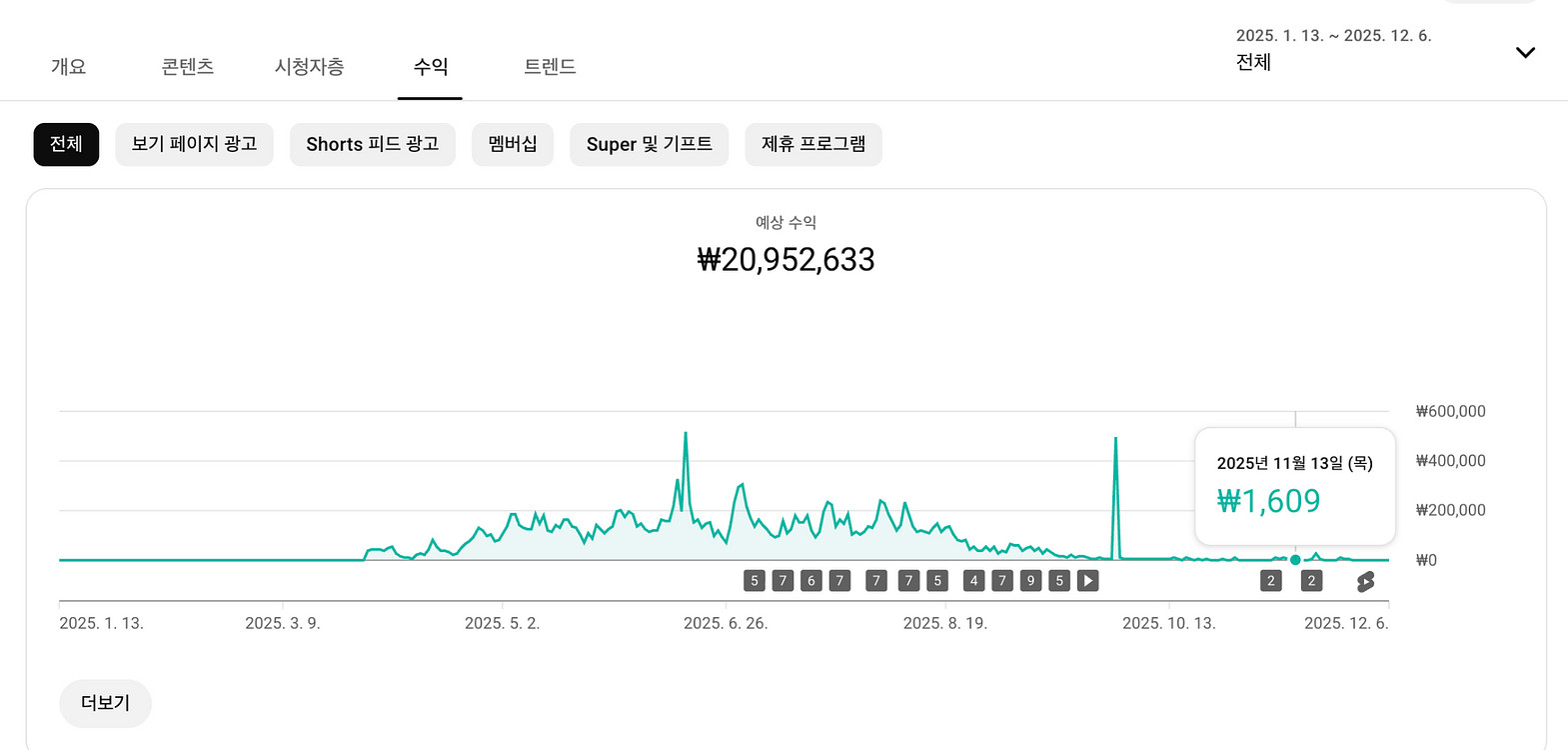Screen dimensions: 1568x750
Task: Click the 5 marker beside the play icon
Action: tap(1059, 580)
